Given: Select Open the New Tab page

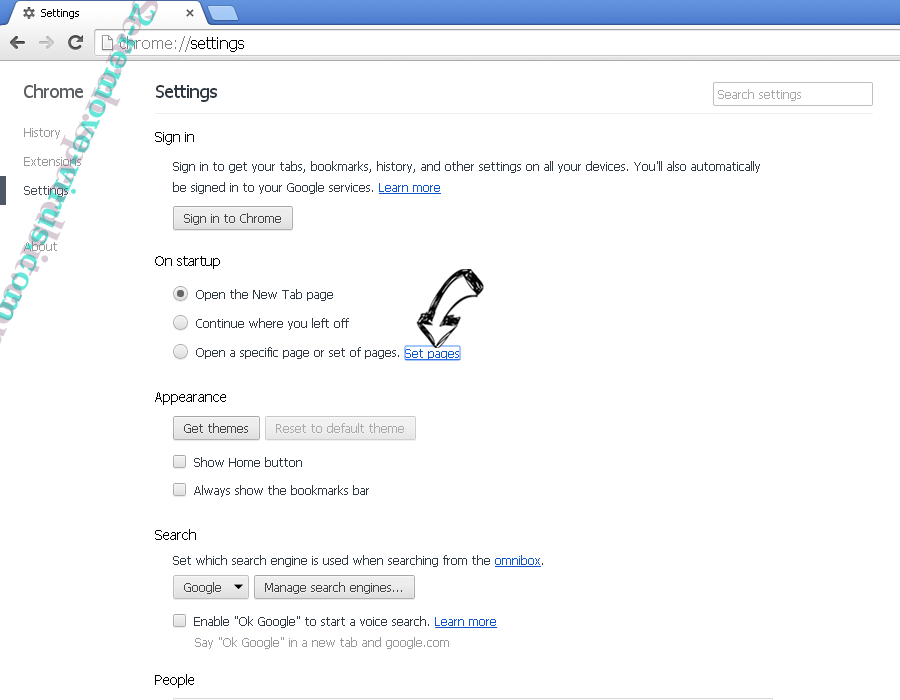Looking at the screenshot, I should pyautogui.click(x=180, y=294).
